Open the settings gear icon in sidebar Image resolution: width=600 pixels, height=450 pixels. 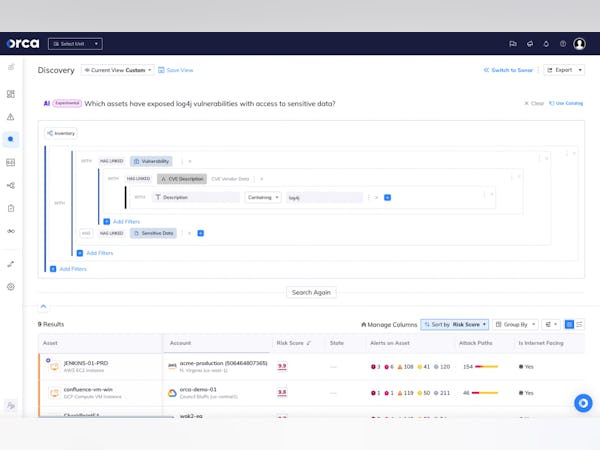pos(11,287)
